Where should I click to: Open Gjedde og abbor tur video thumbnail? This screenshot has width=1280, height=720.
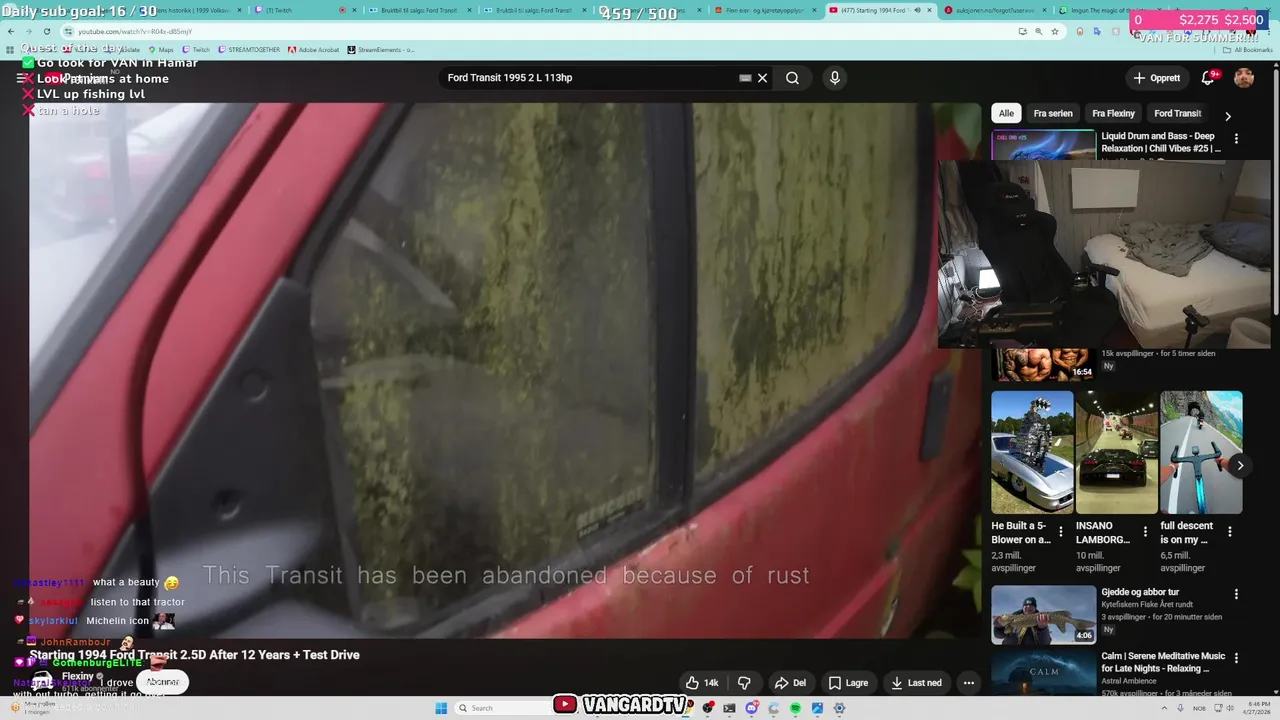click(1044, 615)
